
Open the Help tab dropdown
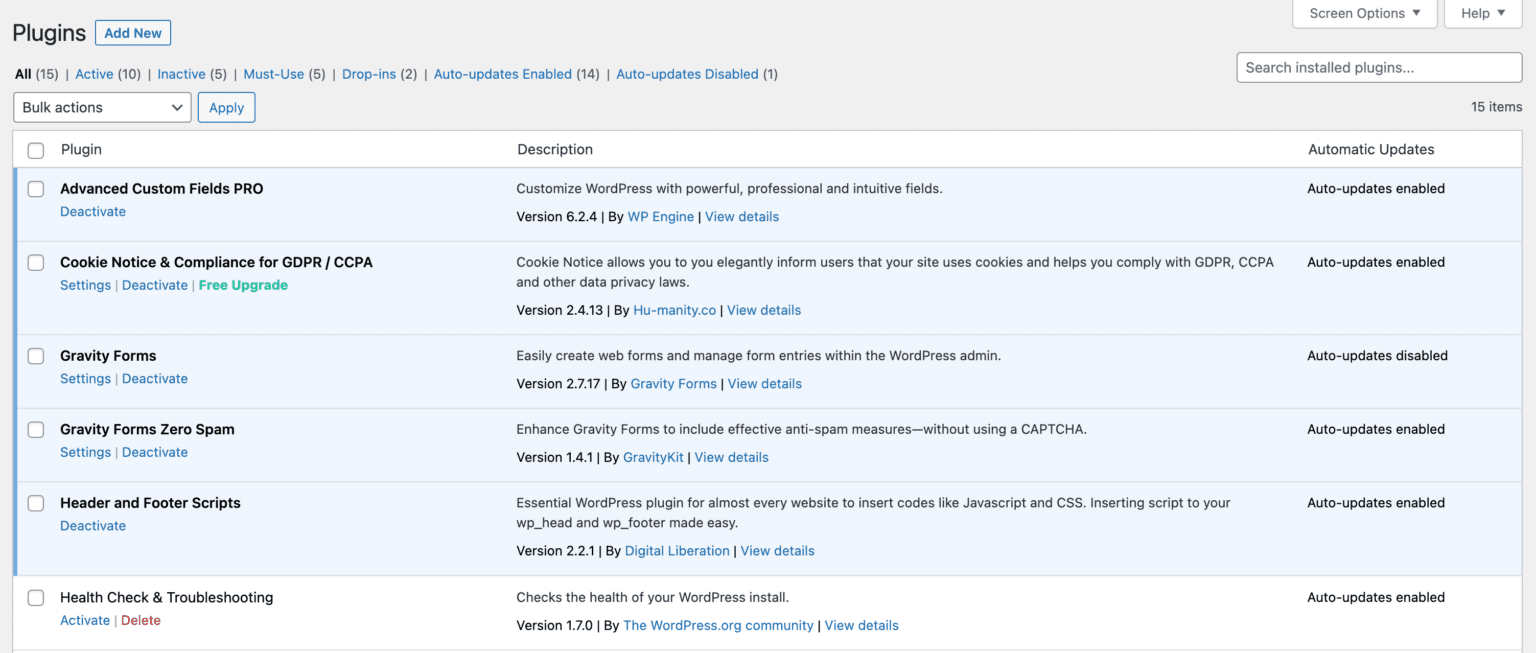(x=1483, y=13)
